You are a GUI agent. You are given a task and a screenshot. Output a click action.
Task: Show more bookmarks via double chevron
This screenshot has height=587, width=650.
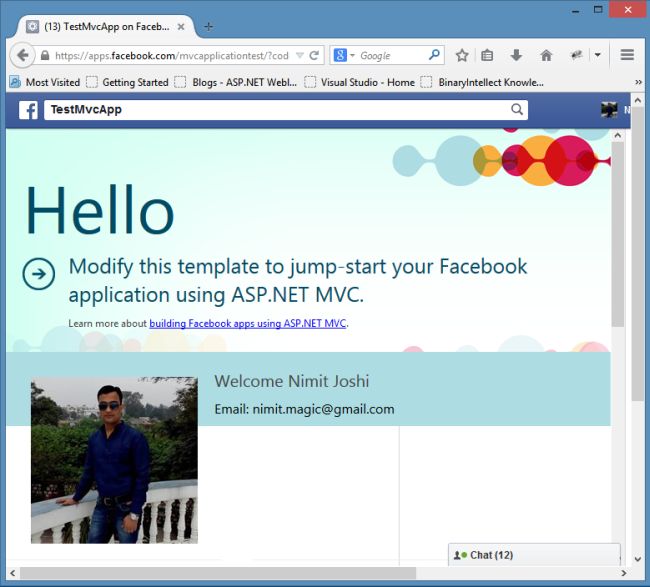tap(638, 82)
